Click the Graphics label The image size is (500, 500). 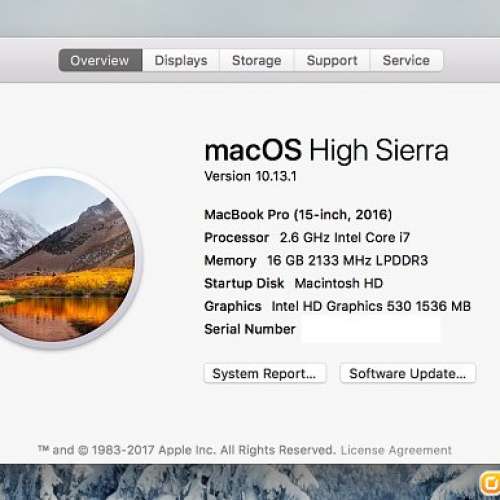[x=233, y=306]
